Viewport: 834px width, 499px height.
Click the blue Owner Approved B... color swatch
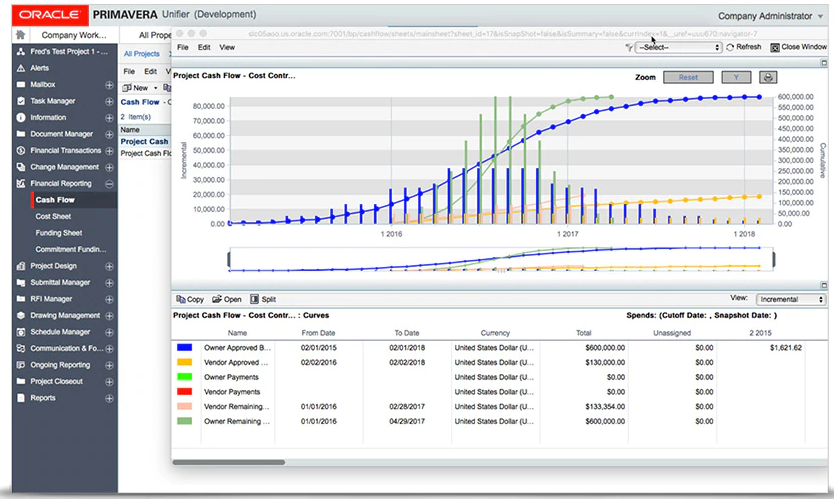185,347
